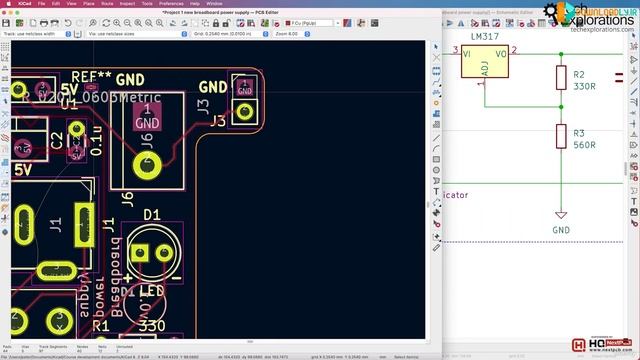This screenshot has height=360, width=640.
Task: Click the Plot icon beside Print
Action: pyautogui.click(x=54, y=23)
